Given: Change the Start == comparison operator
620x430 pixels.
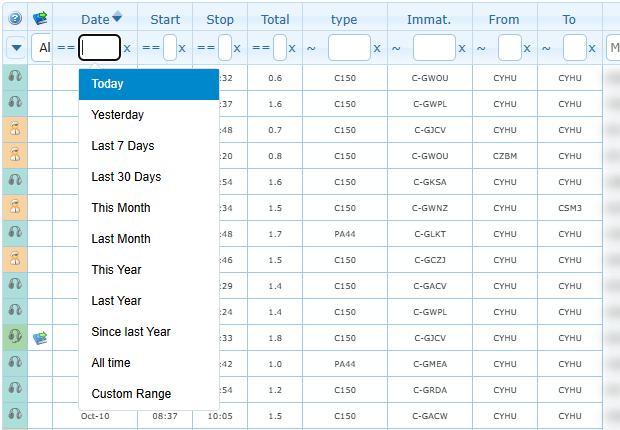Looking at the screenshot, I should (x=151, y=48).
